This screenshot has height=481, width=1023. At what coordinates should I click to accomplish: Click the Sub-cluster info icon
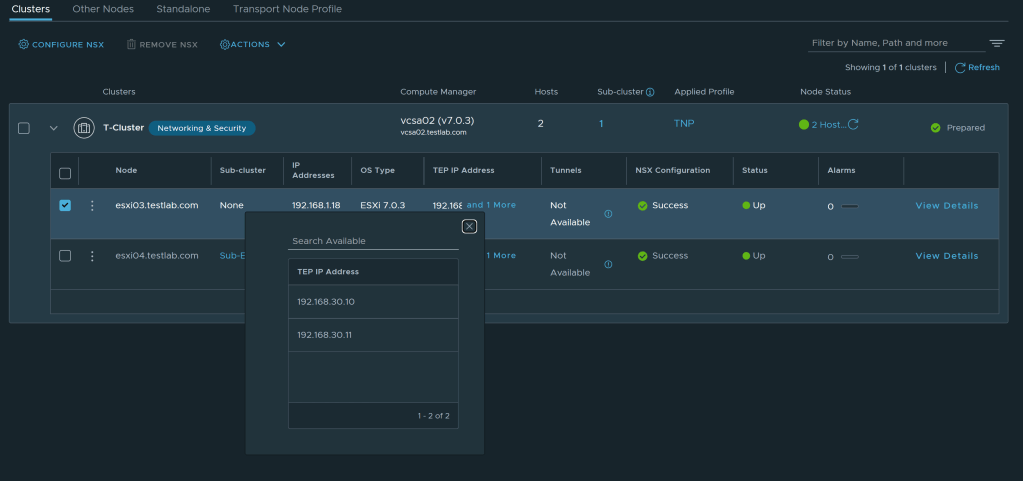[x=650, y=92]
